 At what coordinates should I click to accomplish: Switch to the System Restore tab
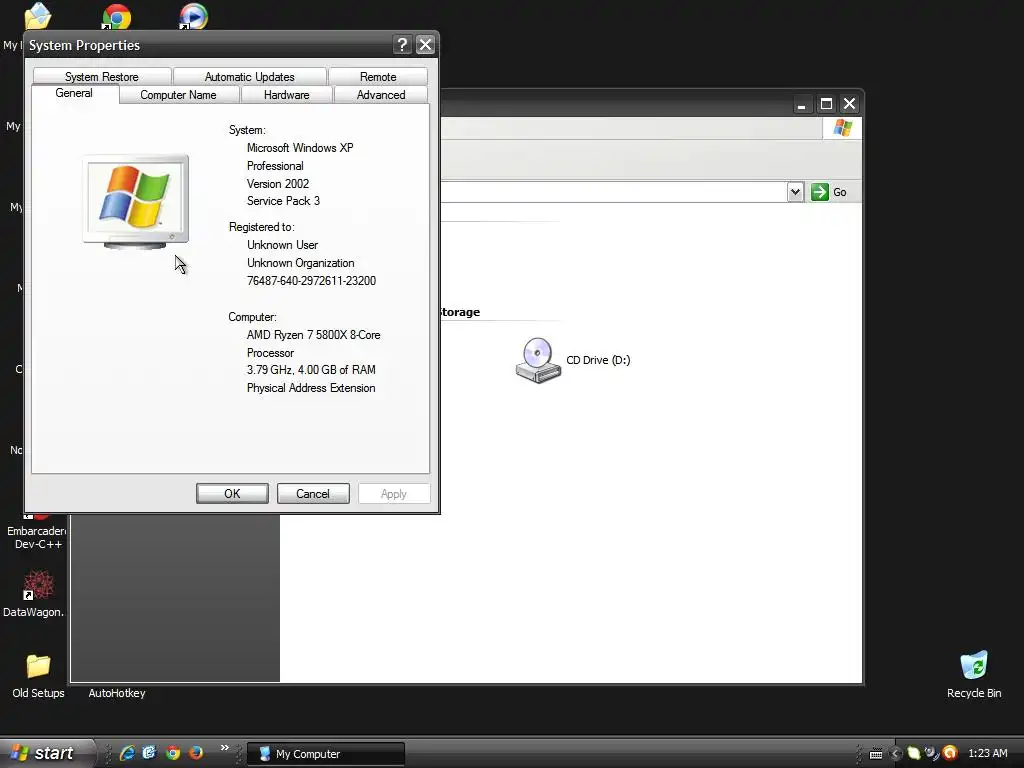tap(102, 76)
